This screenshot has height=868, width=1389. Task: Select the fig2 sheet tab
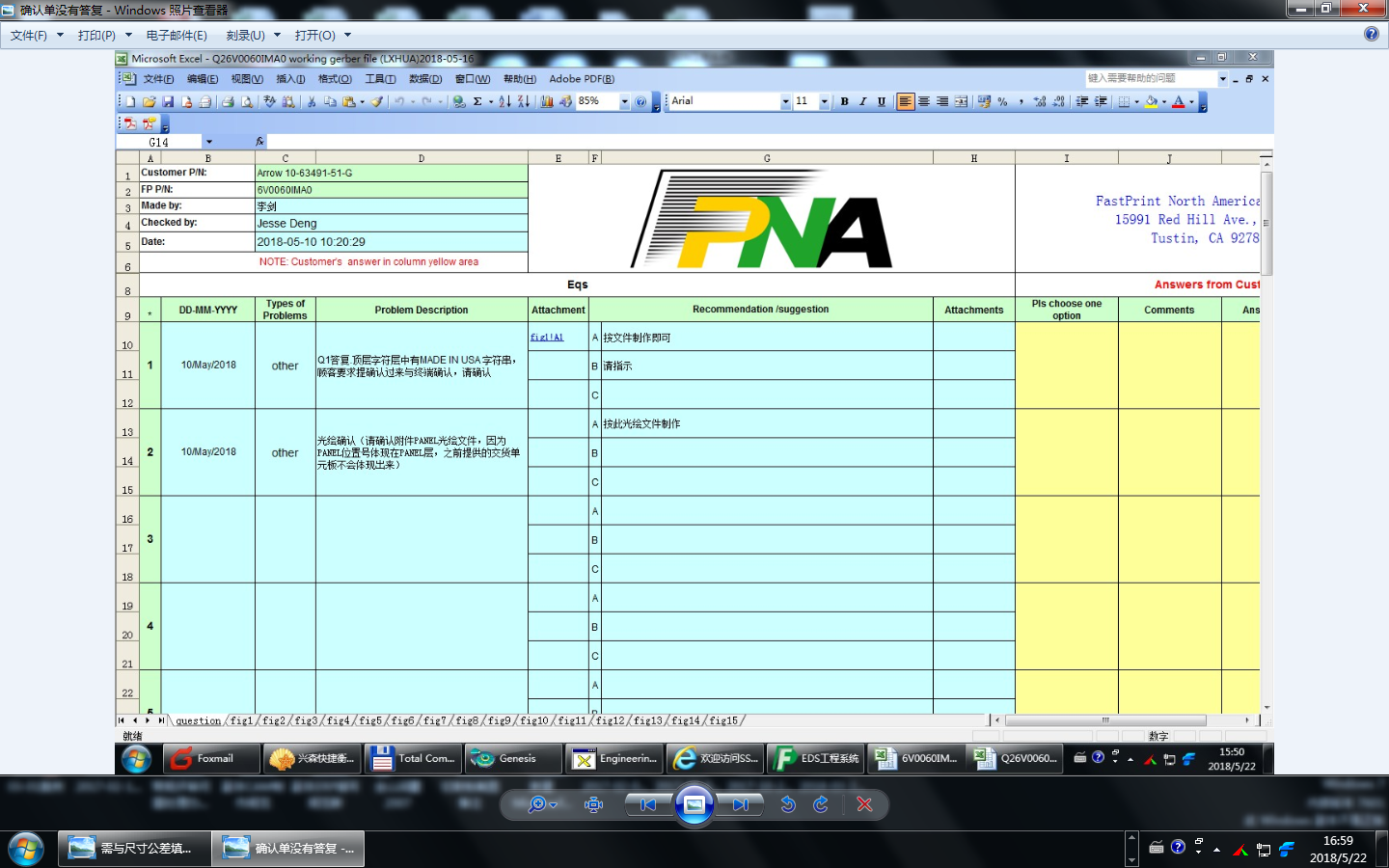coord(274,720)
